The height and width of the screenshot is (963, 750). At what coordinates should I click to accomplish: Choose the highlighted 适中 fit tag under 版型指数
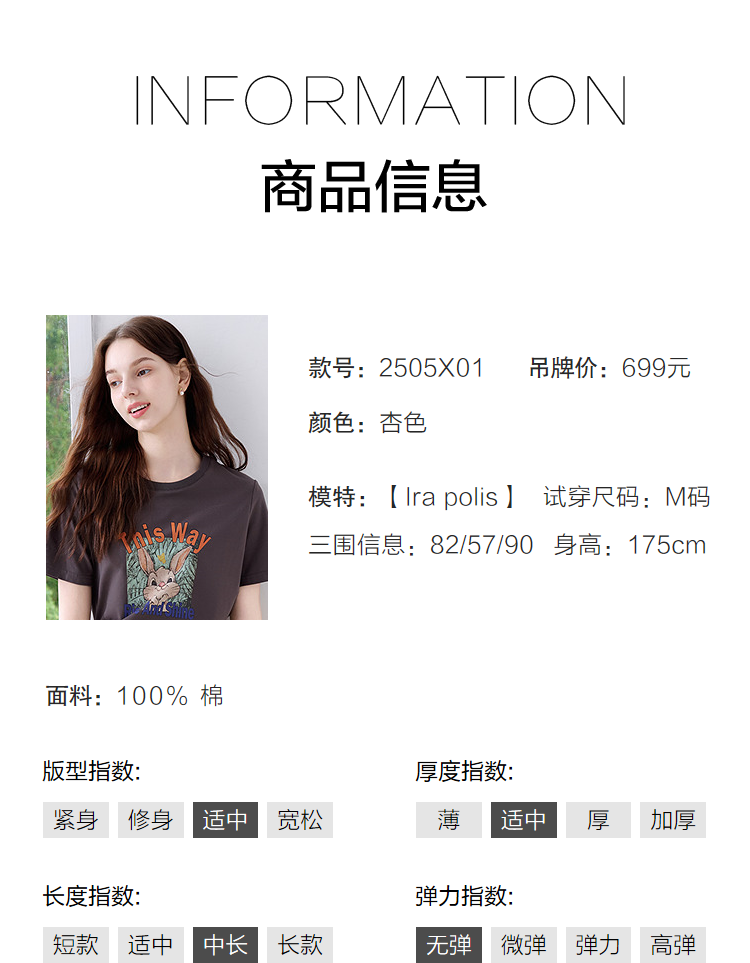point(225,820)
